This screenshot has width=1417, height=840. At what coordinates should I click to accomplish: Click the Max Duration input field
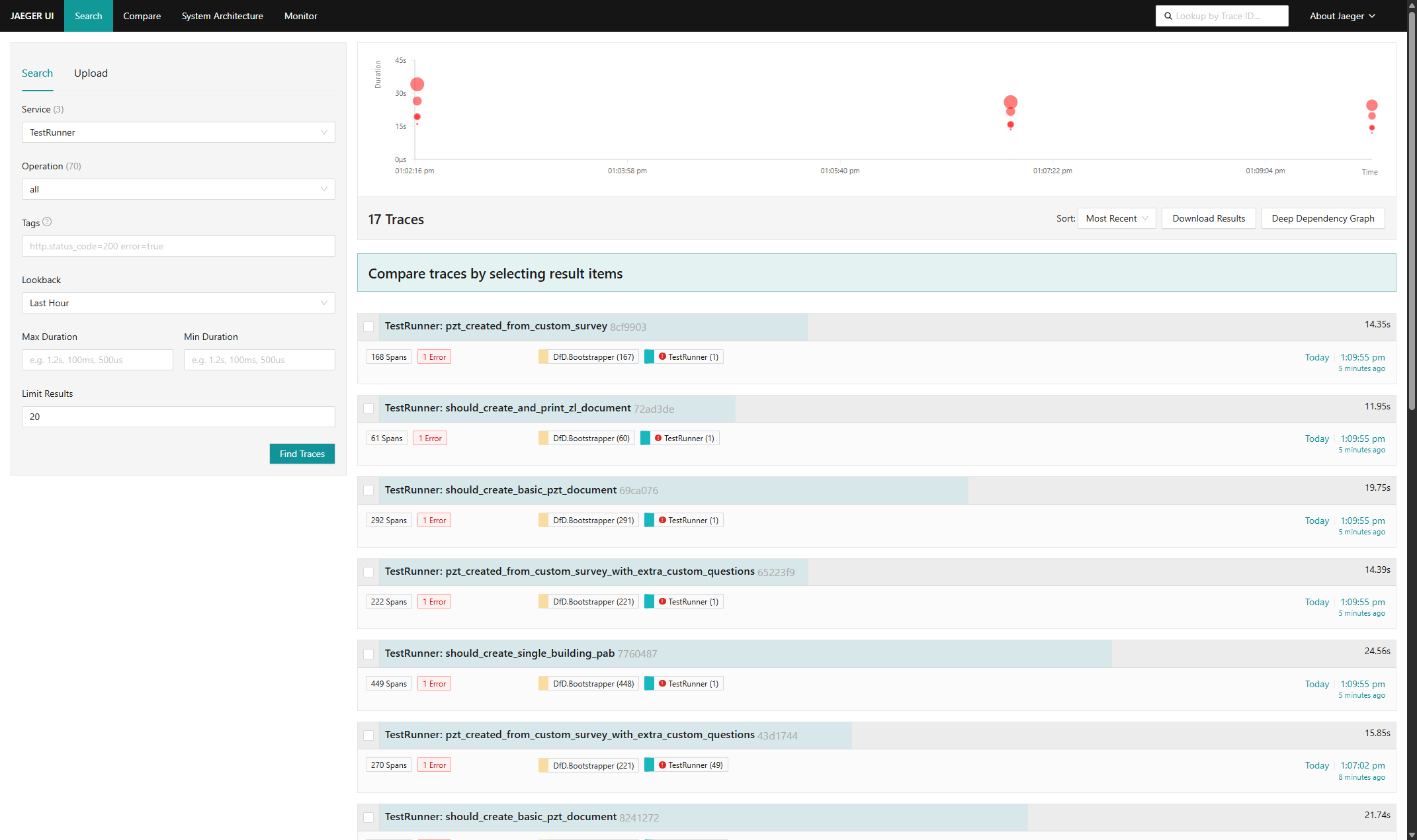pos(97,360)
